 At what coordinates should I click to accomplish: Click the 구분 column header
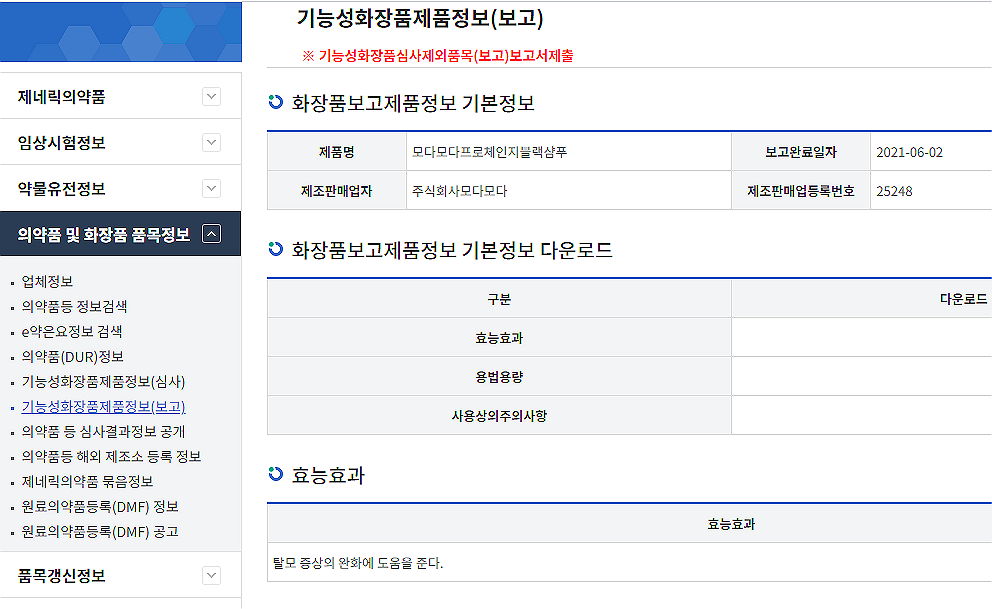pos(499,299)
